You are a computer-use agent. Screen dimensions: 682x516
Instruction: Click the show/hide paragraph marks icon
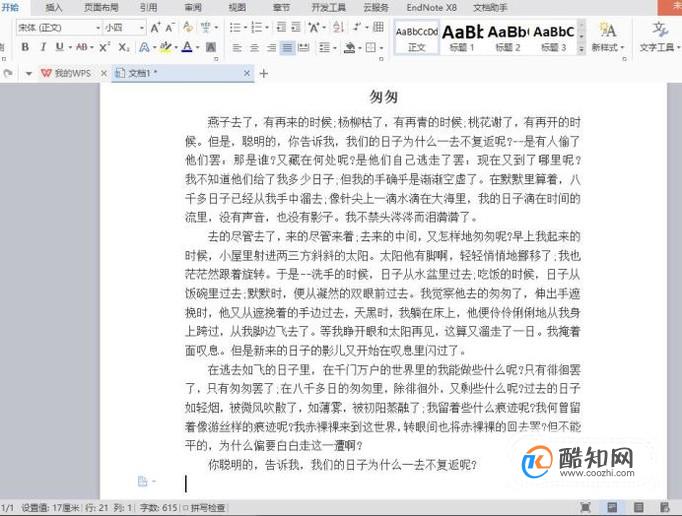click(357, 27)
